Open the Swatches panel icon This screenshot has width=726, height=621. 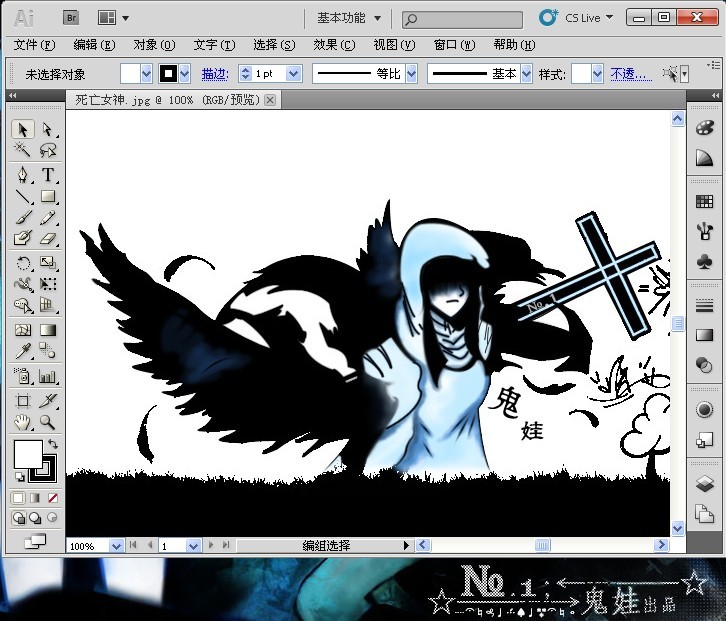(x=704, y=201)
